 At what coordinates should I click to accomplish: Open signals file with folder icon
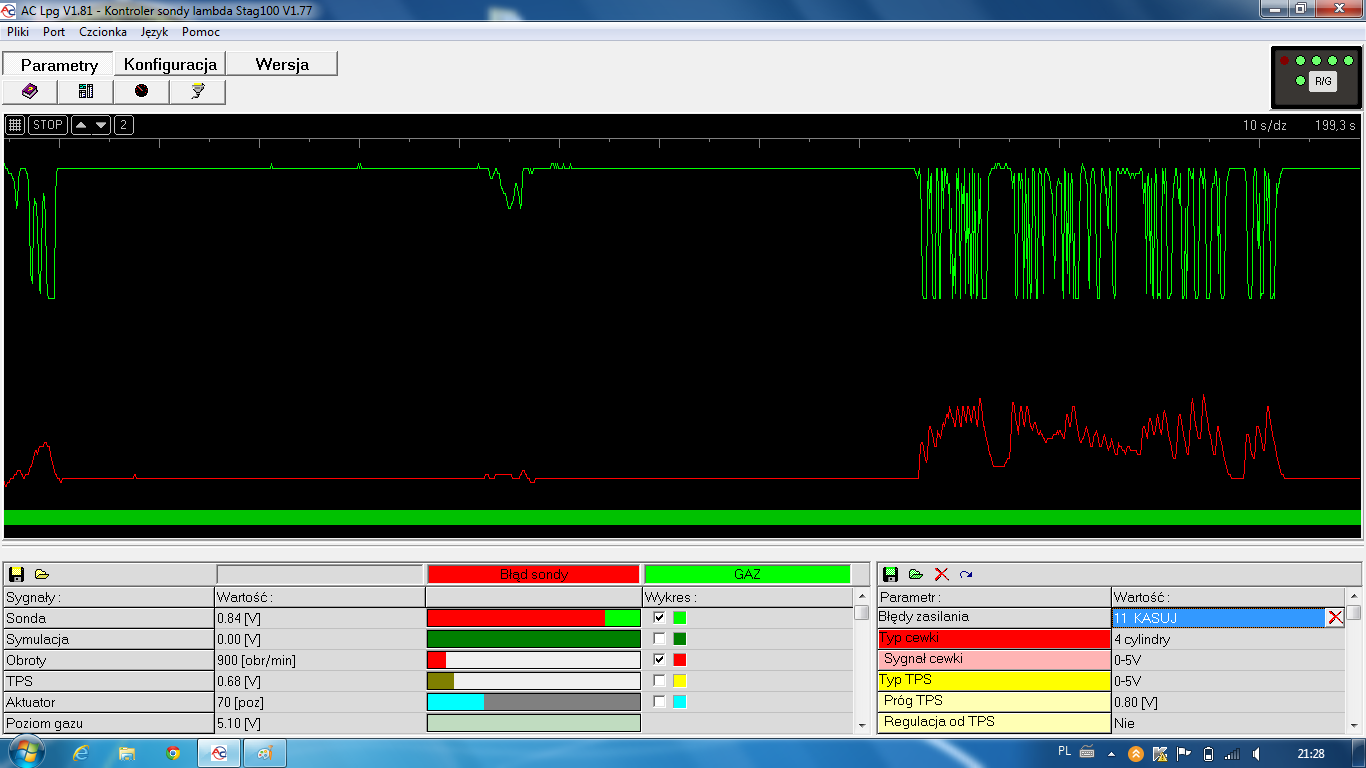pos(42,574)
